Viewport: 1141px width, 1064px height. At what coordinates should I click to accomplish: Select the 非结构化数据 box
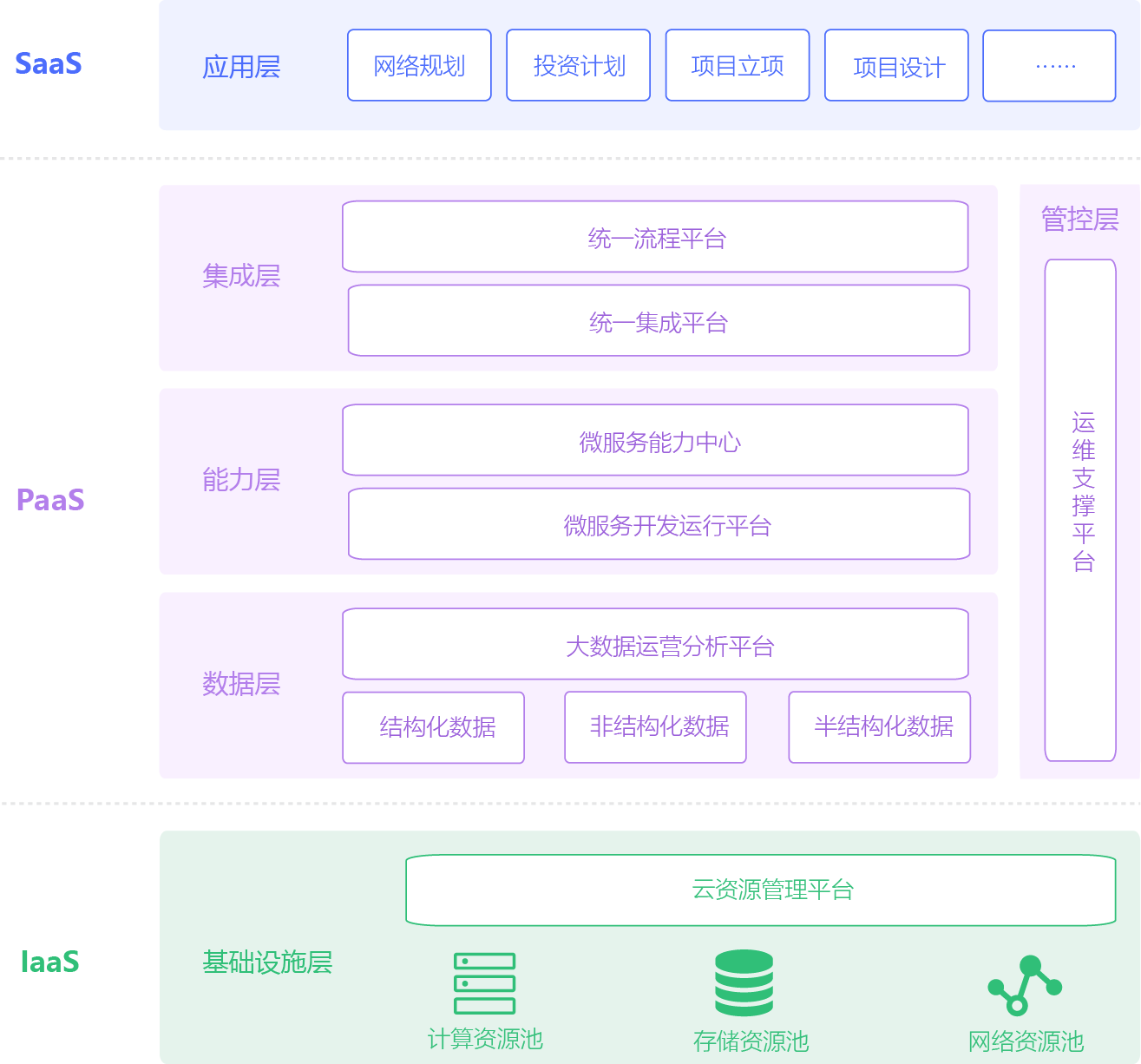coord(655,727)
